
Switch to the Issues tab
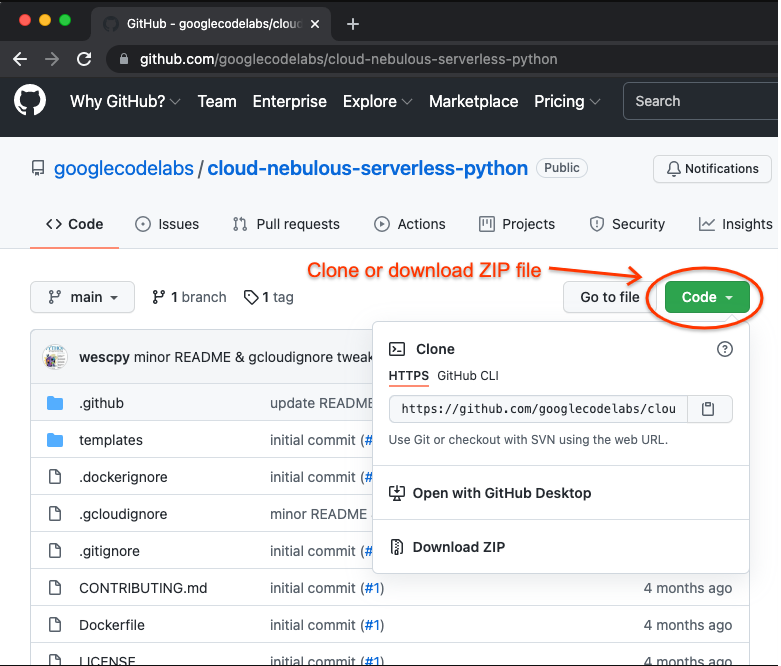point(167,224)
